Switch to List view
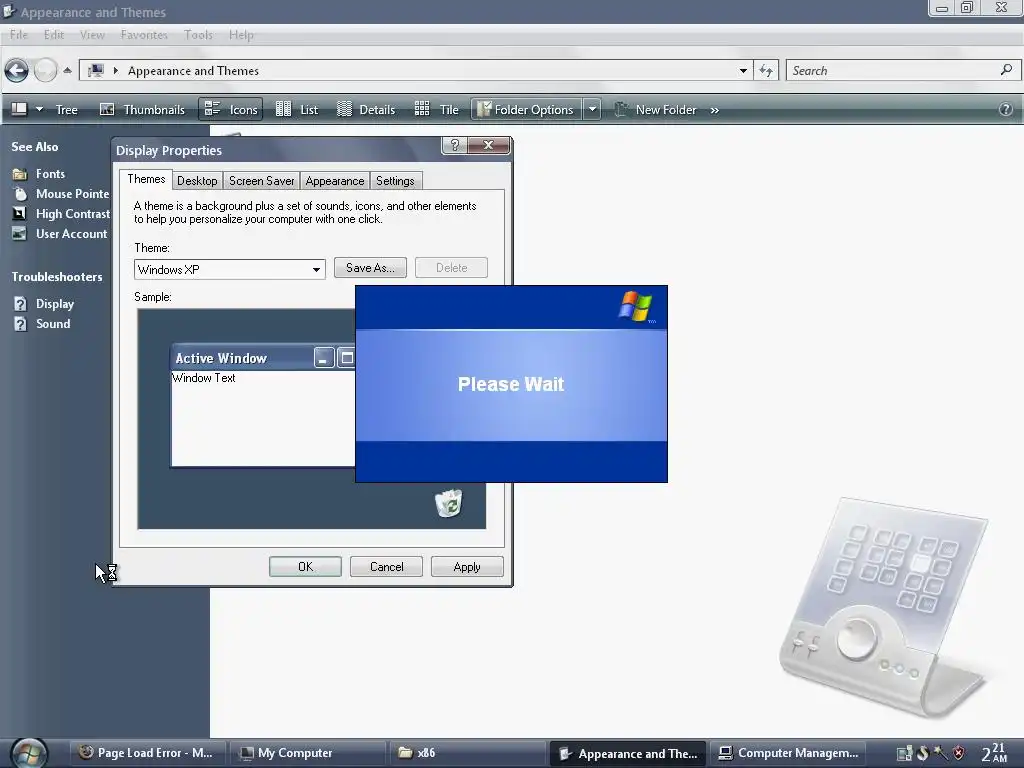1024x768 pixels. 297,110
